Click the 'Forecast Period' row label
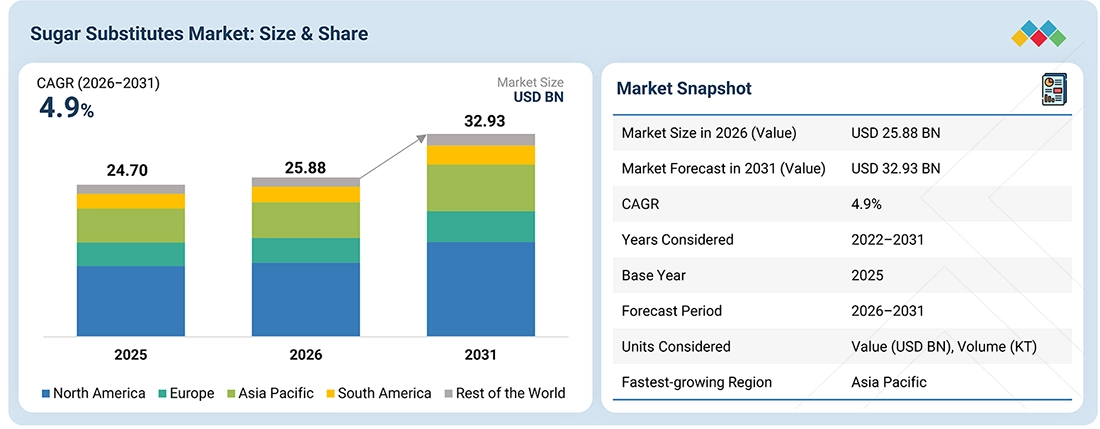The width and height of the screenshot is (1100, 429). 671,311
